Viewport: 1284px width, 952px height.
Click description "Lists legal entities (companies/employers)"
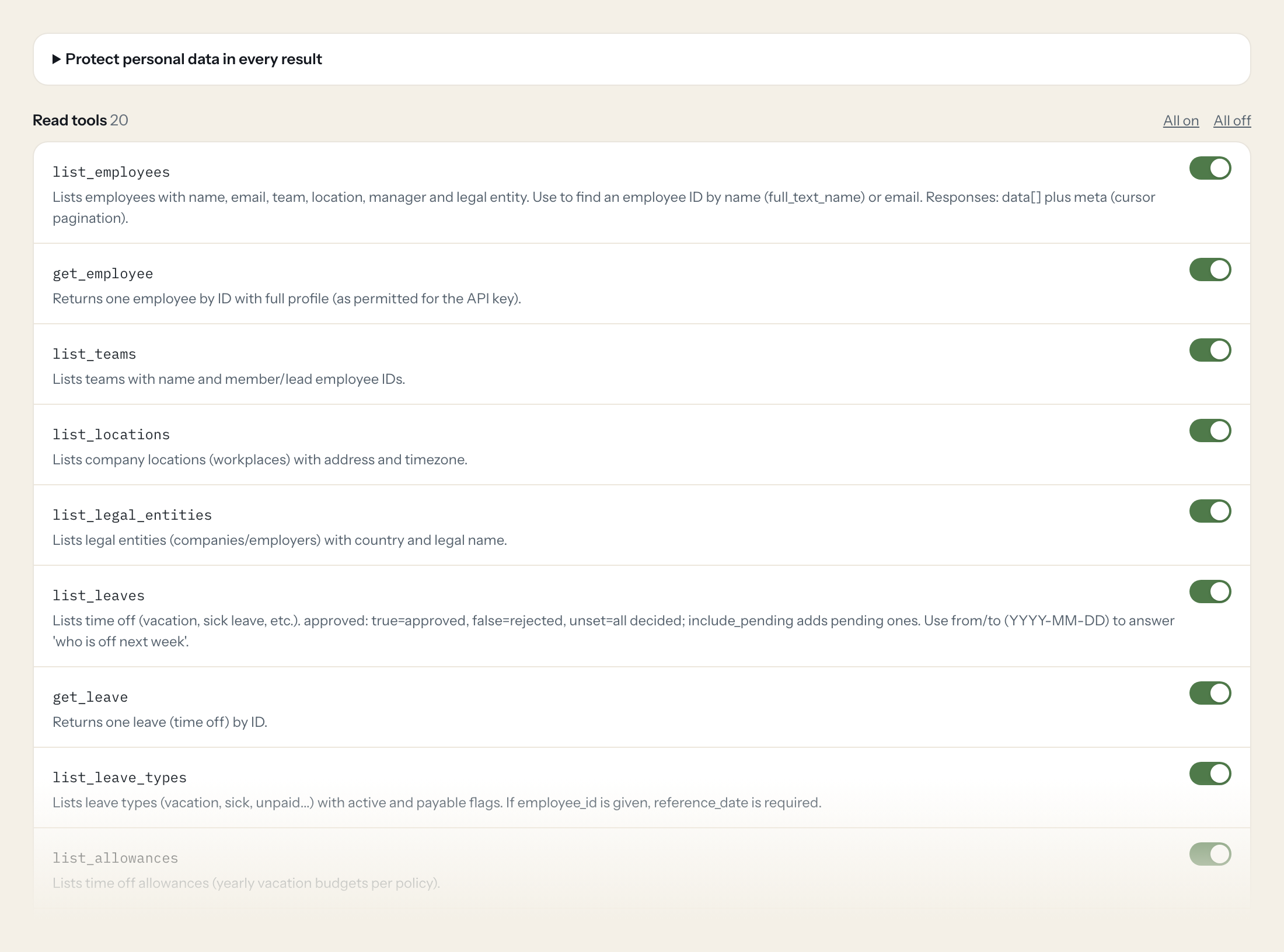point(280,540)
